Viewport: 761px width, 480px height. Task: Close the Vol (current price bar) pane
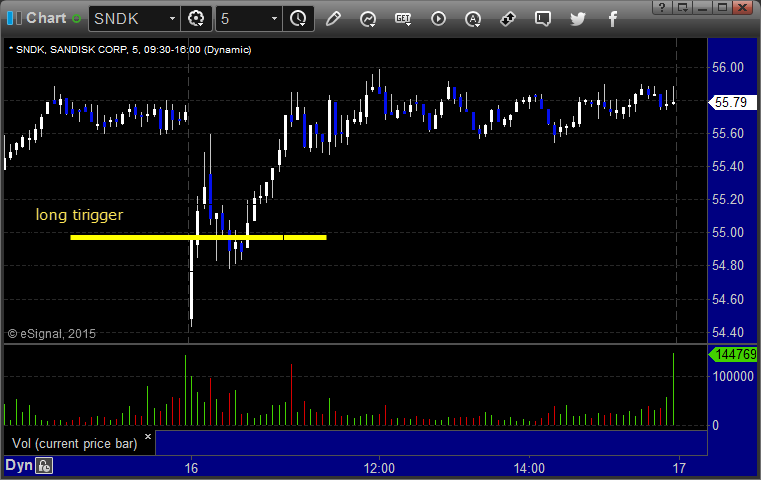click(148, 436)
